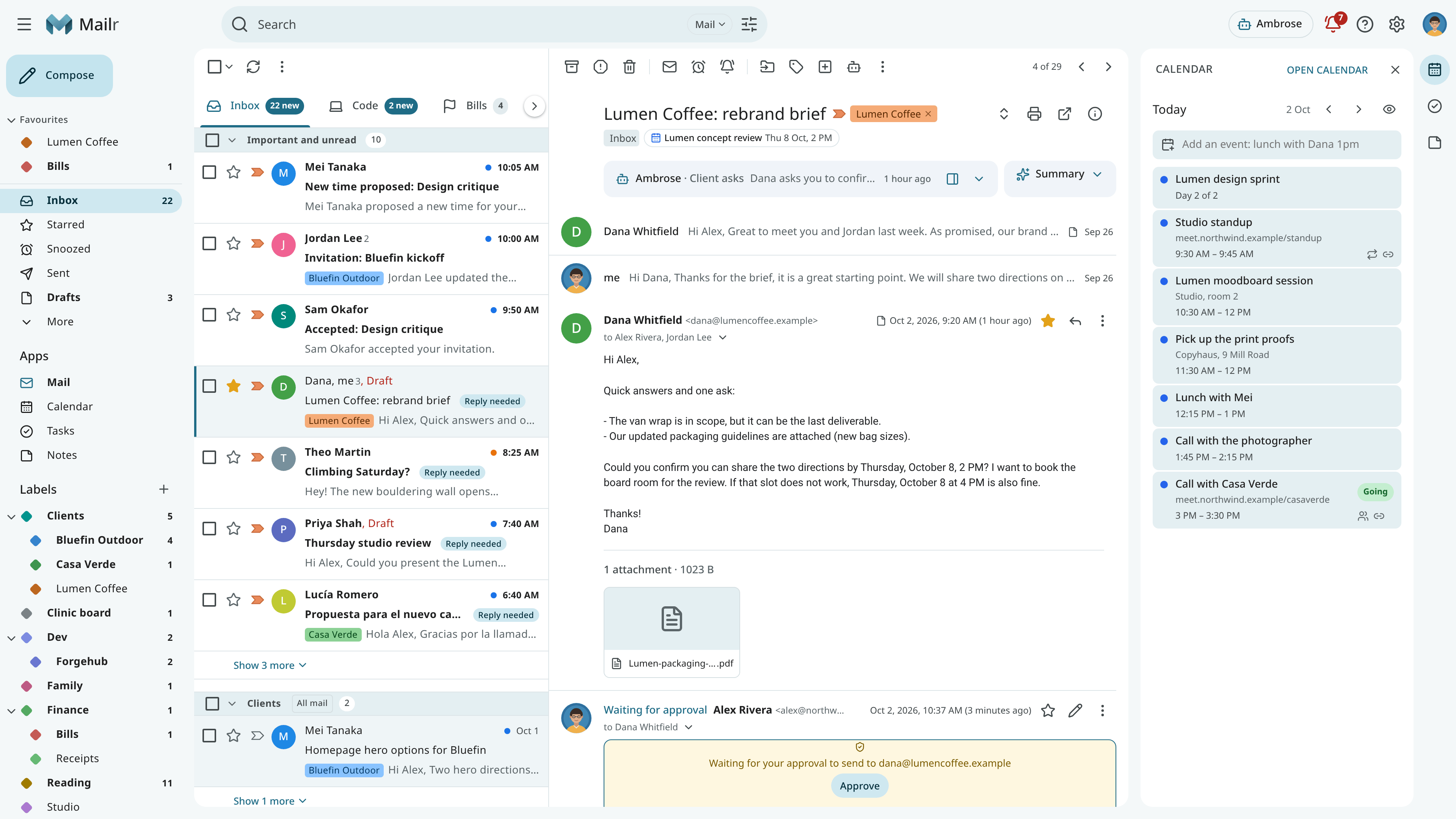Open the label tag icon
This screenshot has height=819, width=1456.
(x=796, y=67)
